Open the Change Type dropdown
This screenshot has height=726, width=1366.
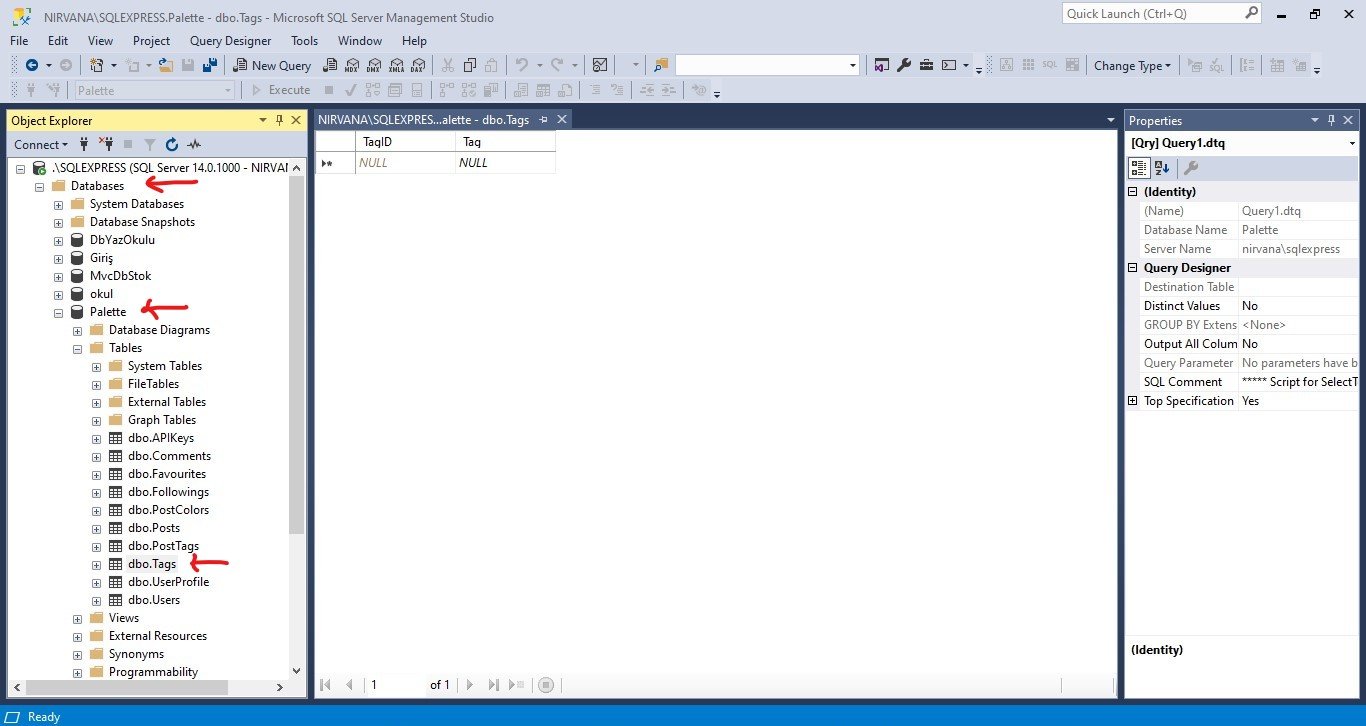click(x=1132, y=65)
